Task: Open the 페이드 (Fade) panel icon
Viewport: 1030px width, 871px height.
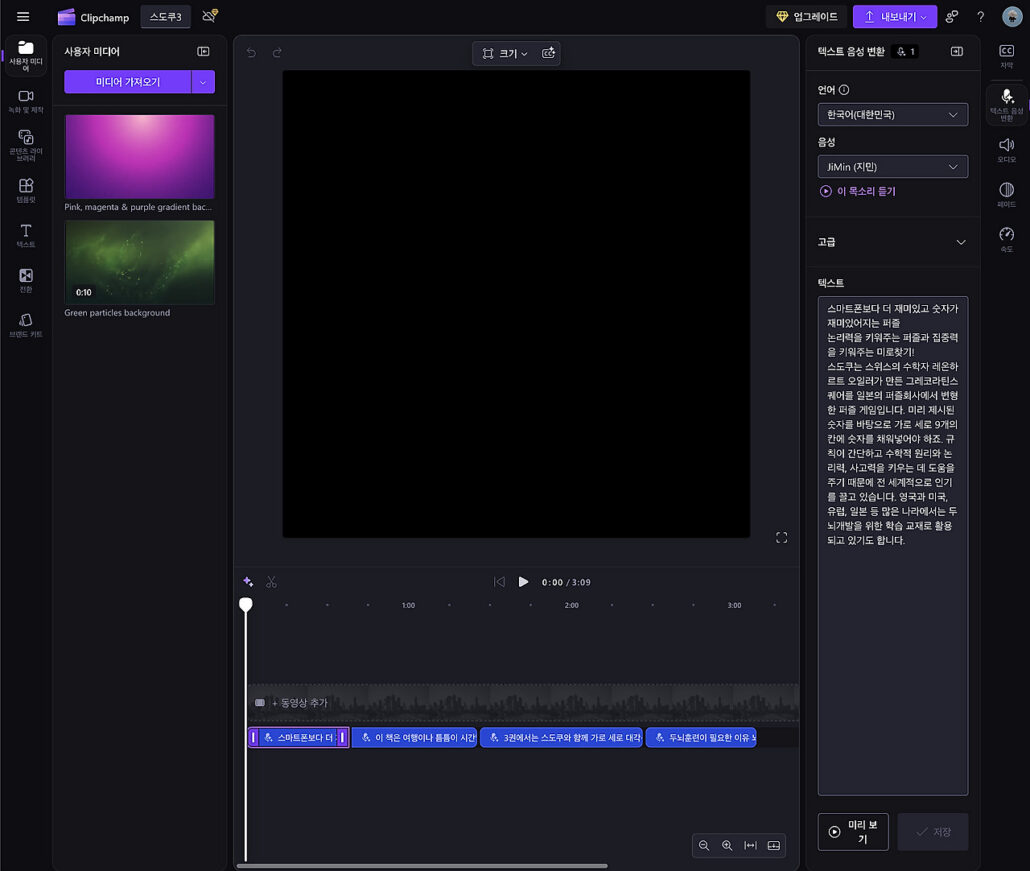Action: click(x=1006, y=193)
